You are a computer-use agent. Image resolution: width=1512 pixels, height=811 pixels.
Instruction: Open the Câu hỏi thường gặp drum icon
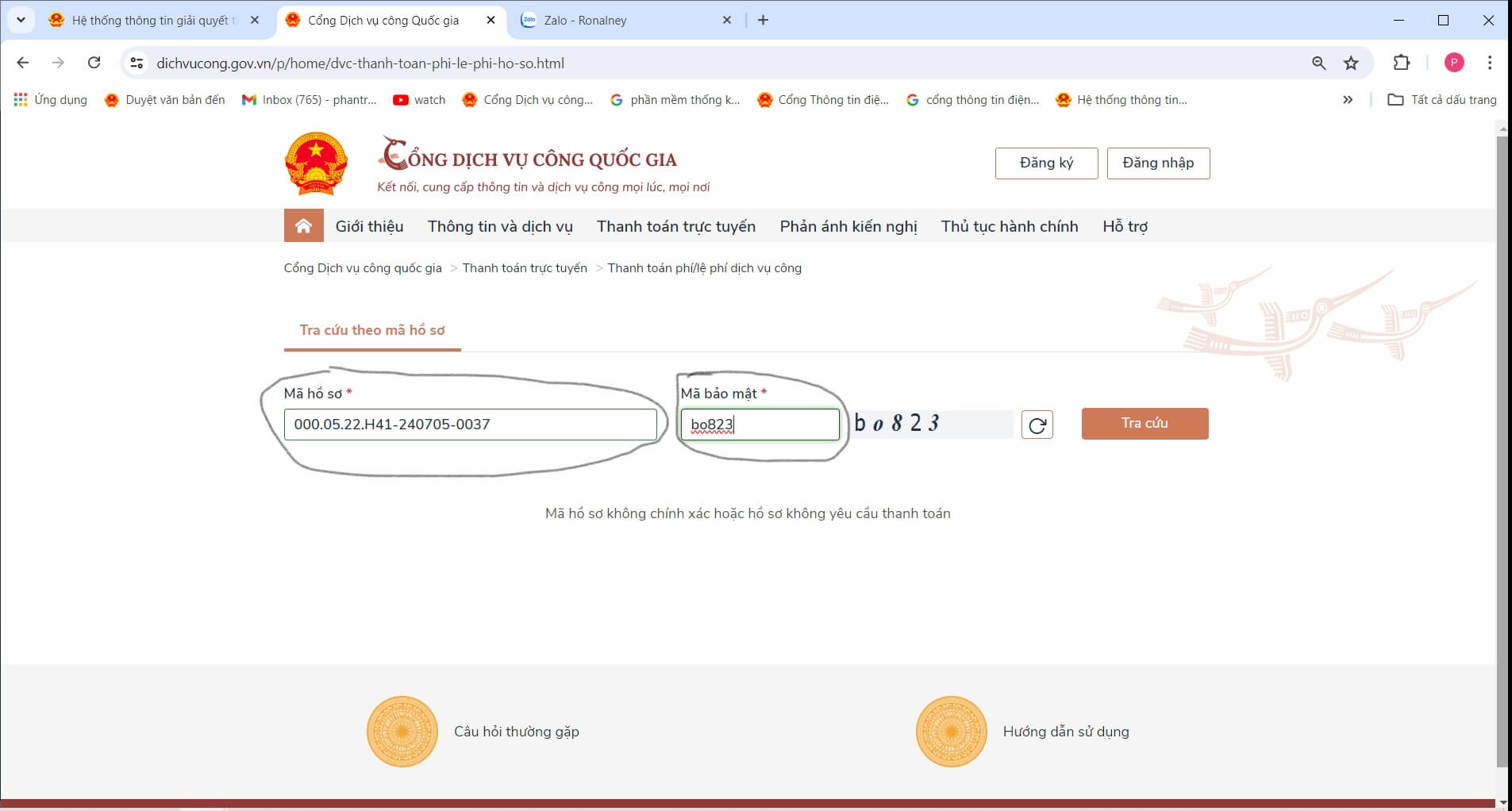[402, 732]
